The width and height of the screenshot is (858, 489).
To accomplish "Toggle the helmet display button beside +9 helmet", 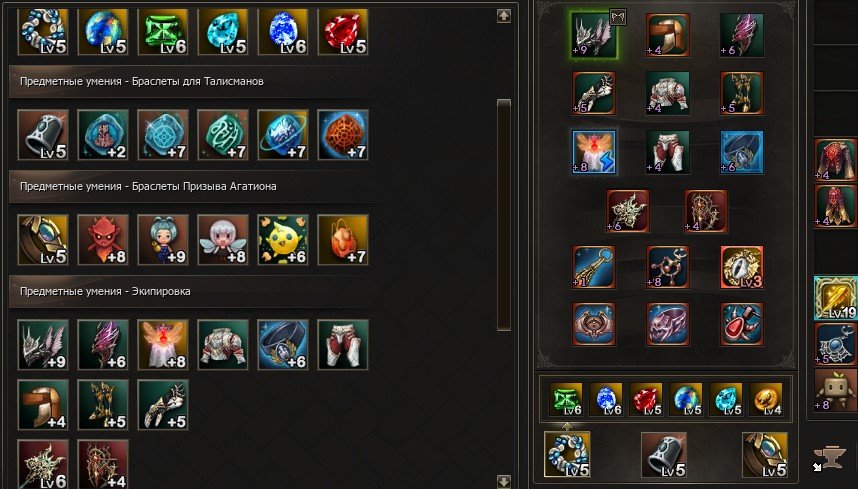I will [618, 18].
